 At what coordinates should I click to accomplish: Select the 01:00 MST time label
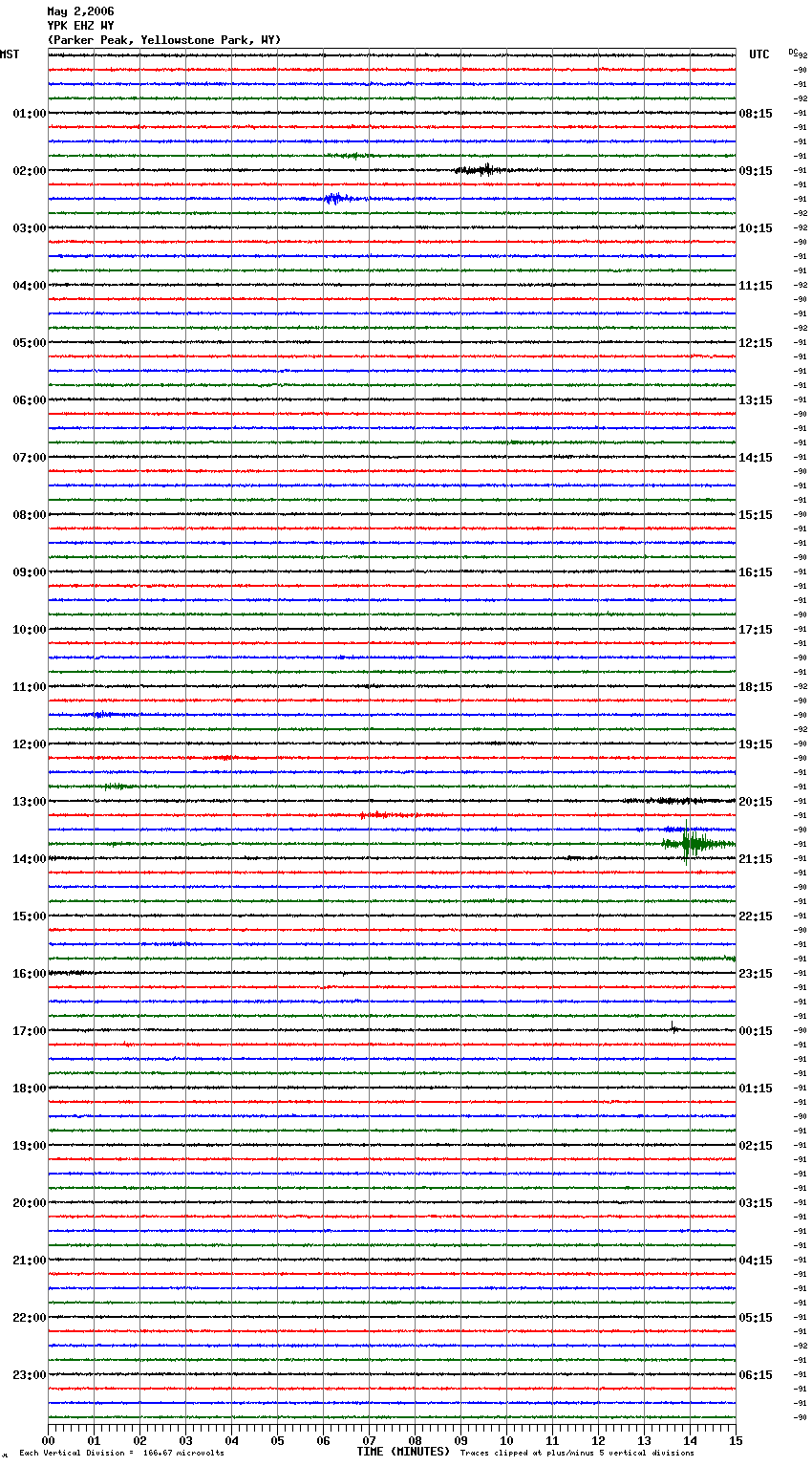click(29, 114)
